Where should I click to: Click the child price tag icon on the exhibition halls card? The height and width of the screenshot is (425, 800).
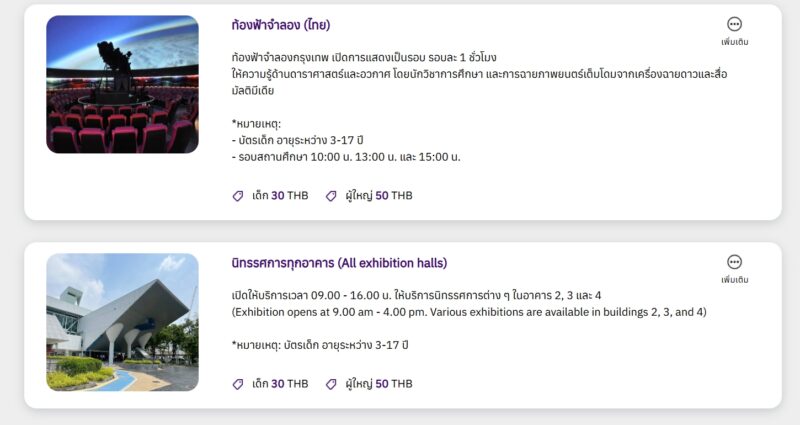click(x=238, y=384)
